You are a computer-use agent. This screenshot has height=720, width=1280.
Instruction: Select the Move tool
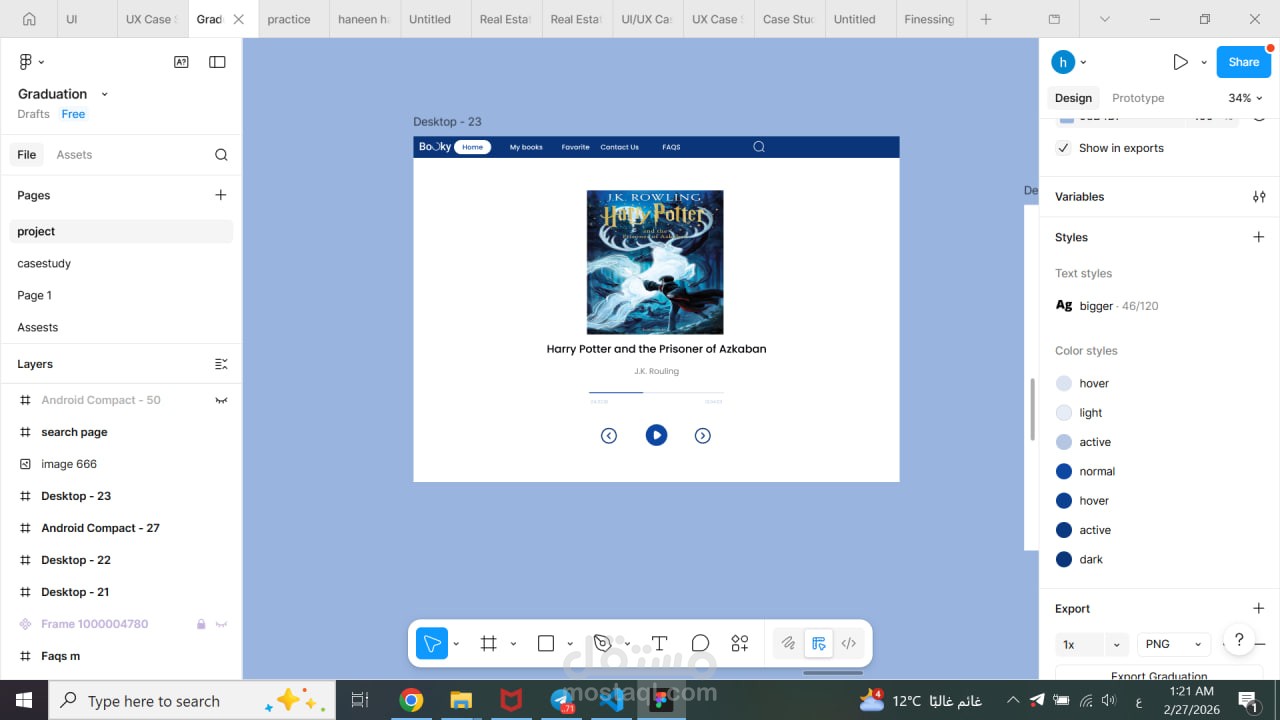click(432, 643)
